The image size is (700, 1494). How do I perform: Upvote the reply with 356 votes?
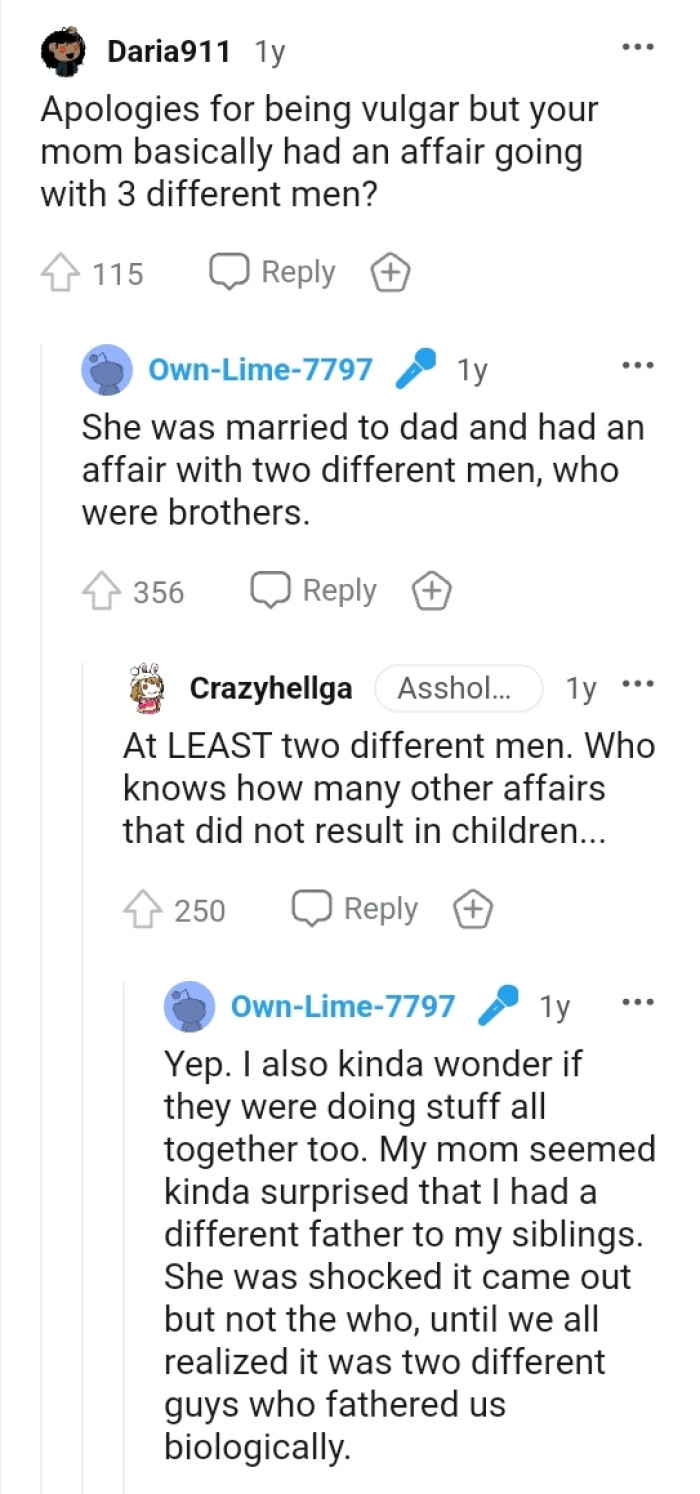pos(104,590)
